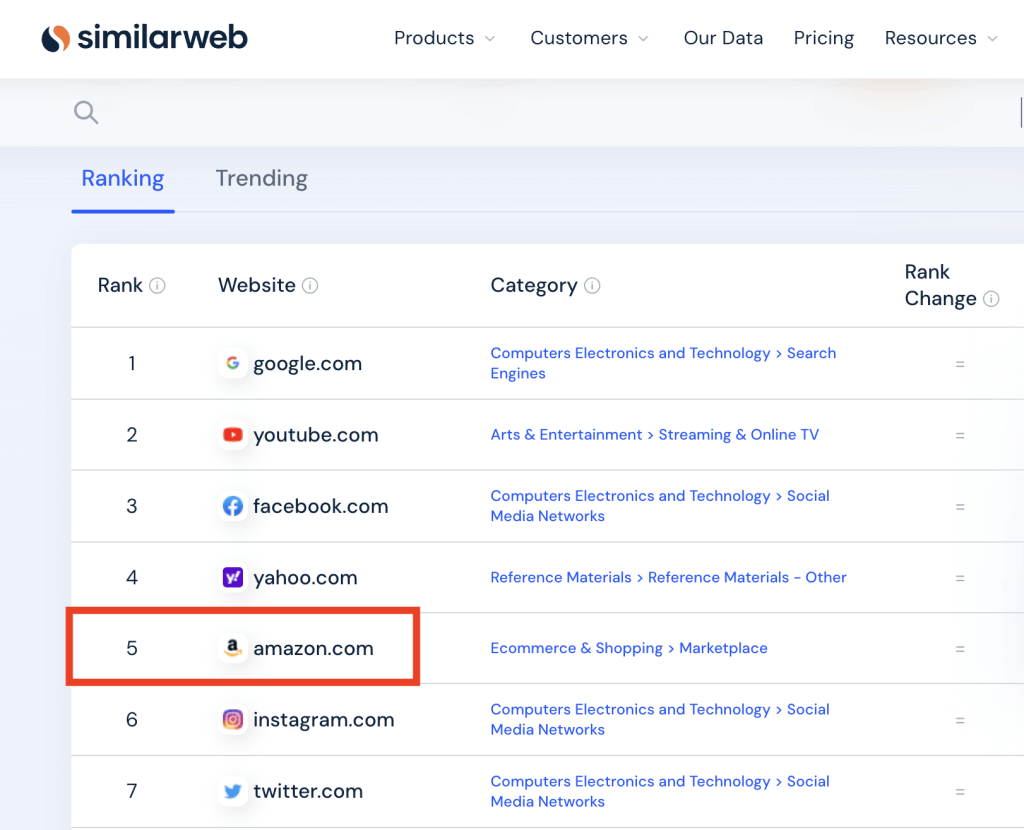
Task: Select rank number 1 cell
Action: [x=132, y=363]
